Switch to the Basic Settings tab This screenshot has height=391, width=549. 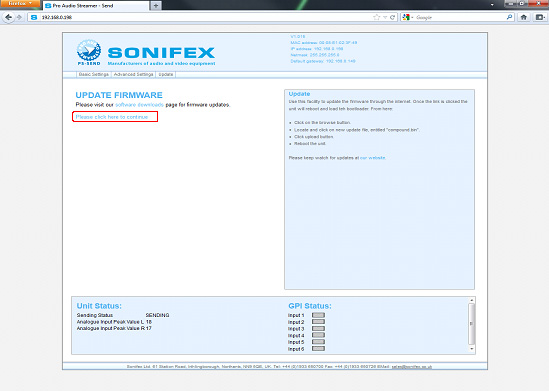[93, 75]
